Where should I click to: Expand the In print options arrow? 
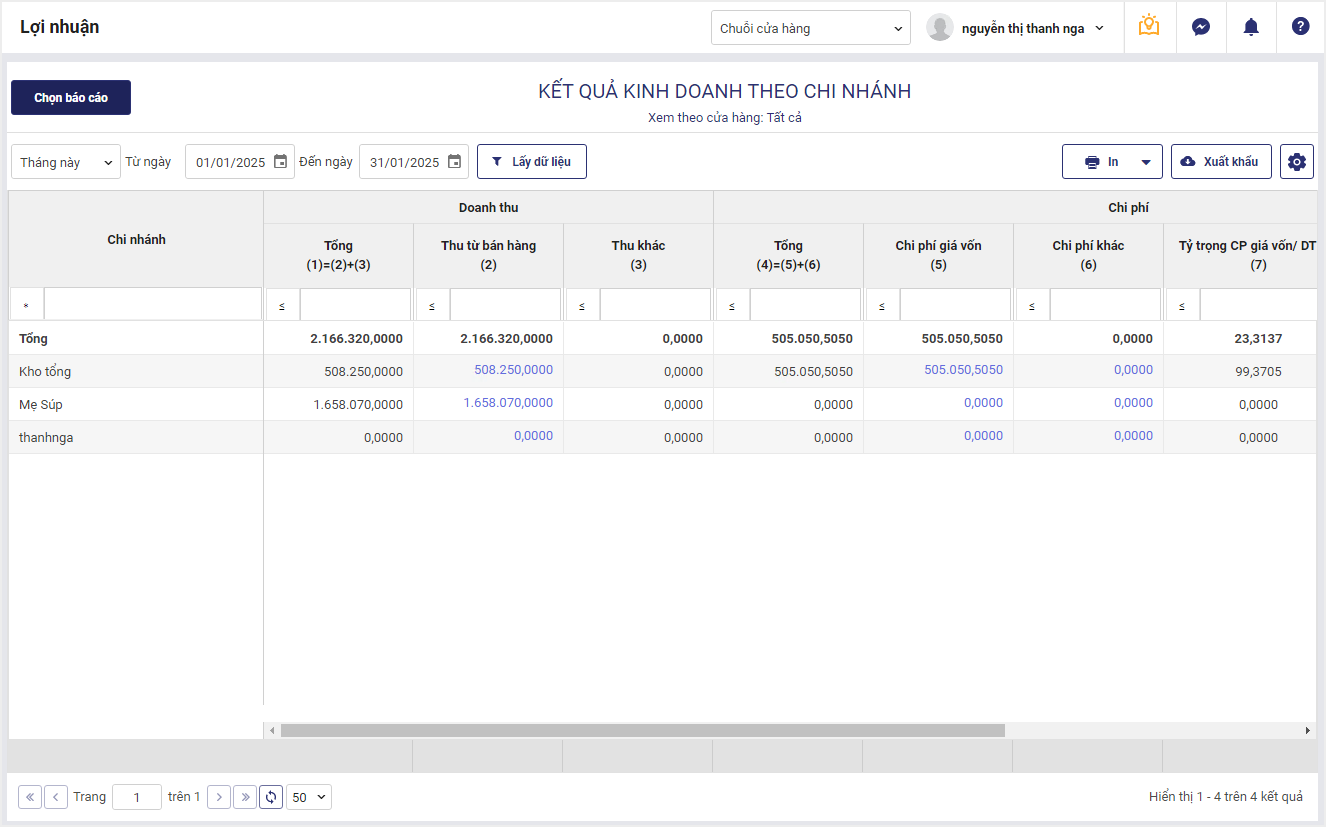click(1146, 162)
